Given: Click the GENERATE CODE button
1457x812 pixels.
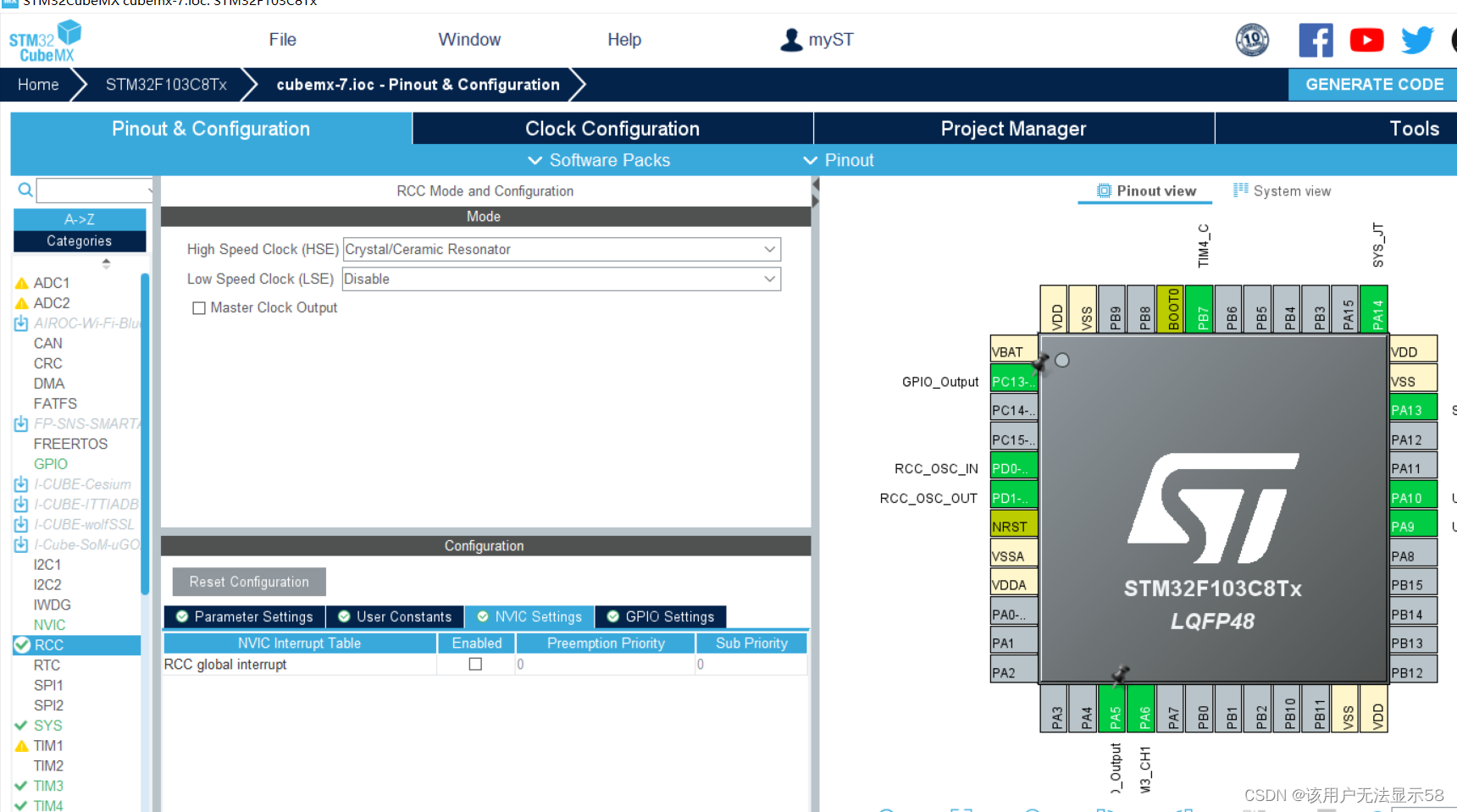Looking at the screenshot, I should [x=1373, y=85].
